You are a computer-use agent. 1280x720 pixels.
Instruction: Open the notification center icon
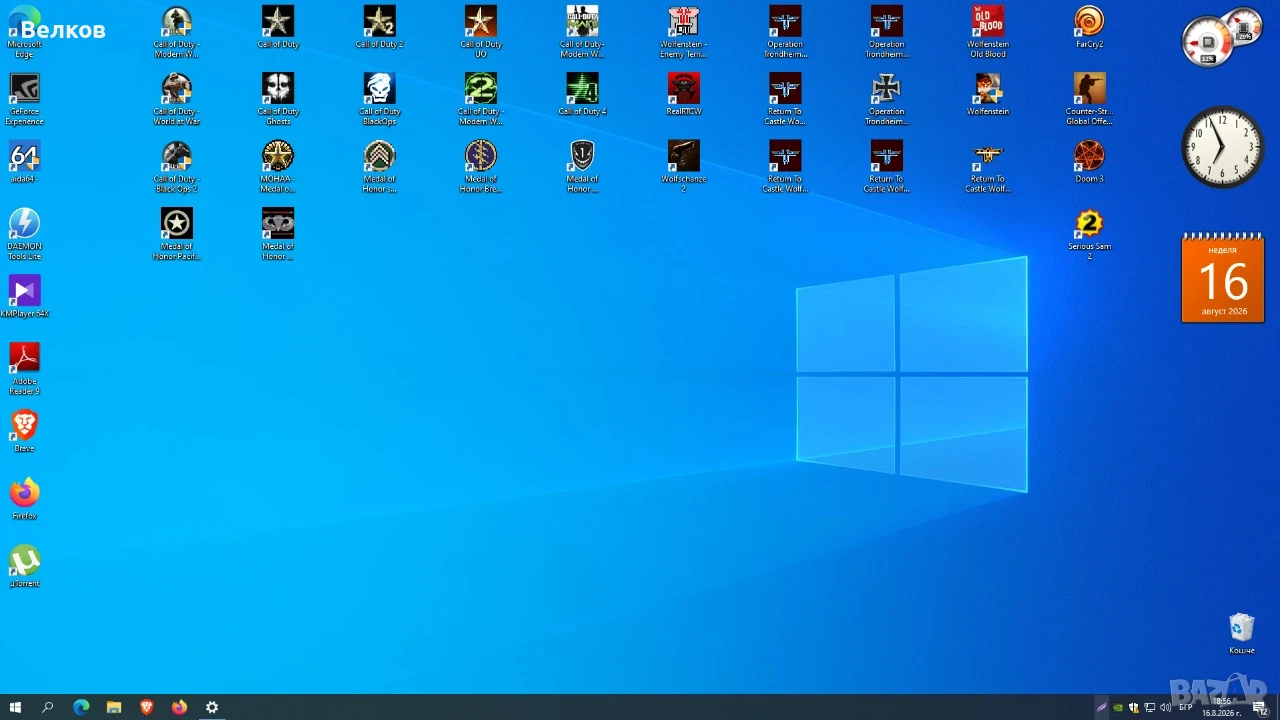click(1260, 708)
